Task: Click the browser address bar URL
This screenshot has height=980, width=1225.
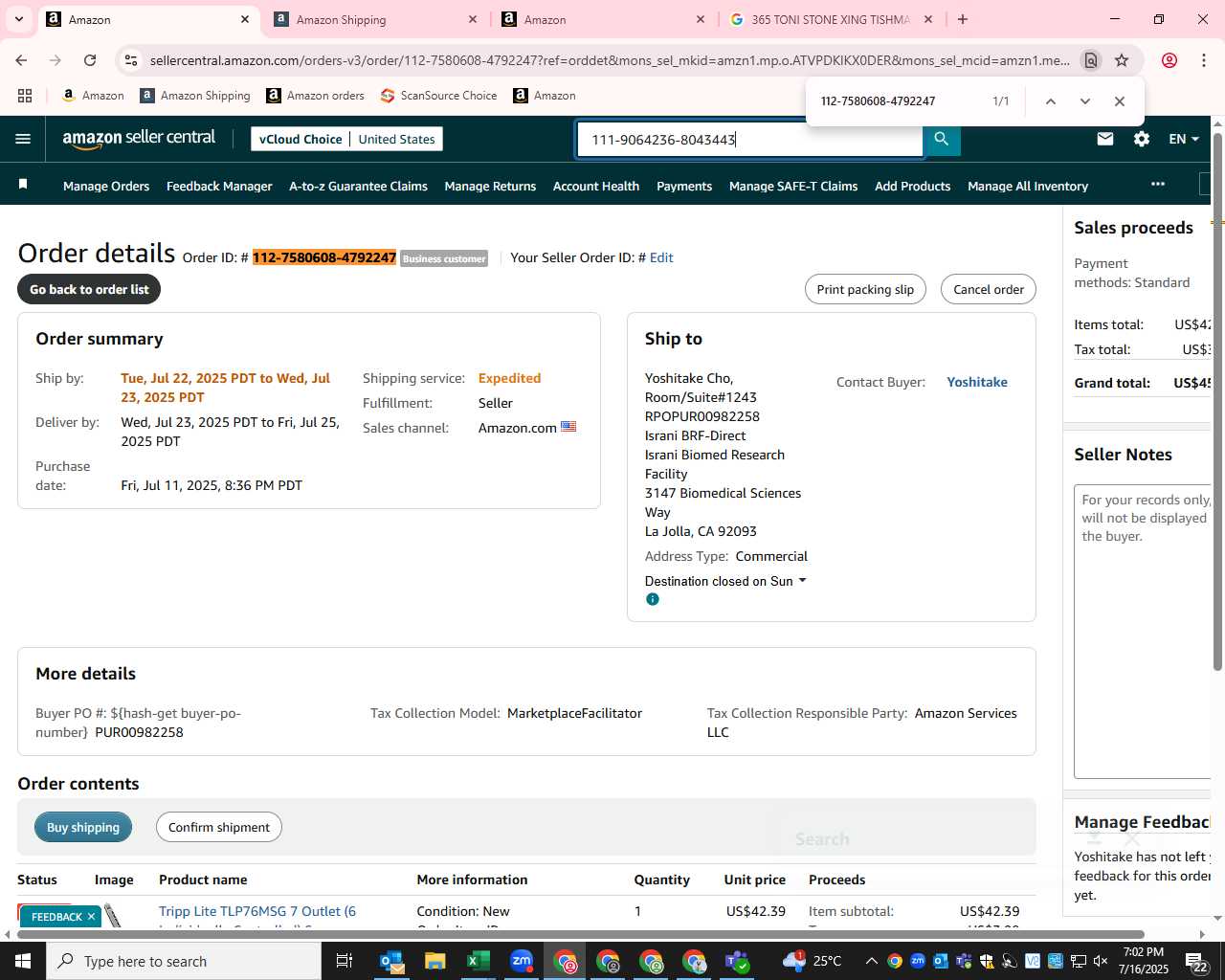Action: coord(610,60)
